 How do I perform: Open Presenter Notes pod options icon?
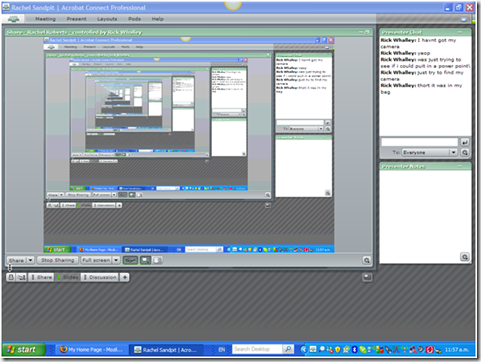[x=465, y=257]
